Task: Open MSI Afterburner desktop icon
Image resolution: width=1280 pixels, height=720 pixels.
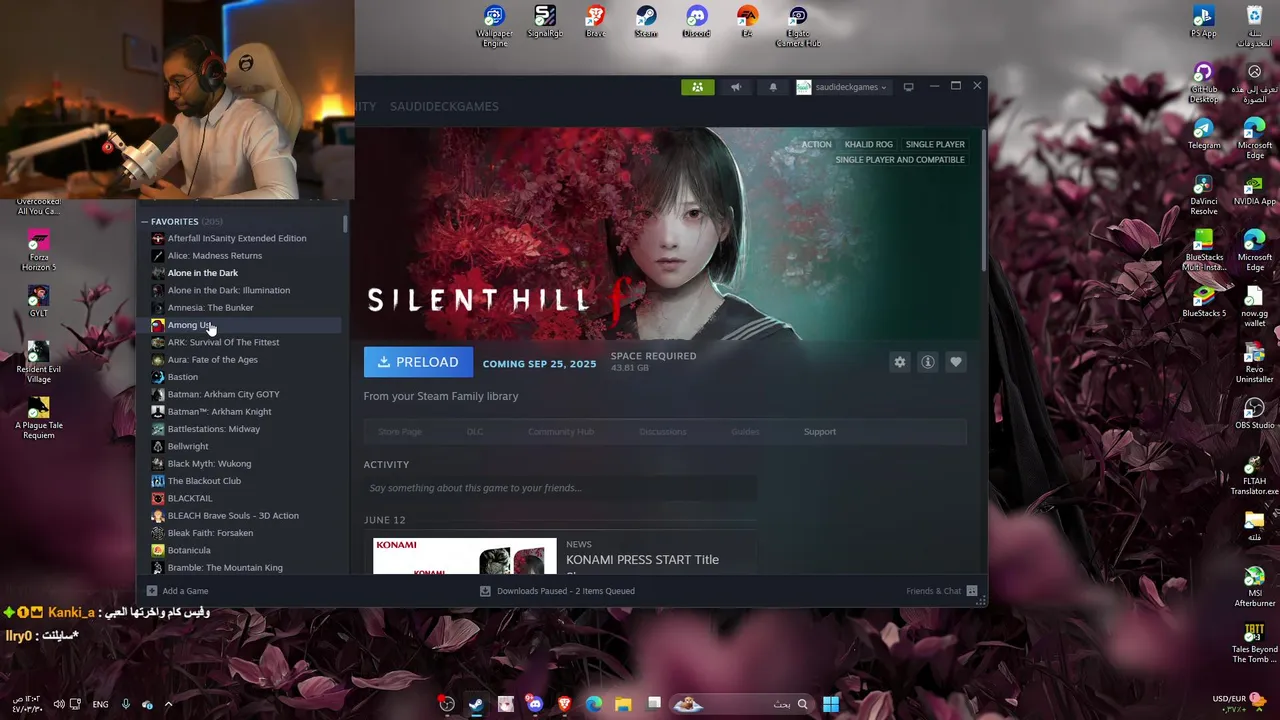Action: click(1255, 587)
